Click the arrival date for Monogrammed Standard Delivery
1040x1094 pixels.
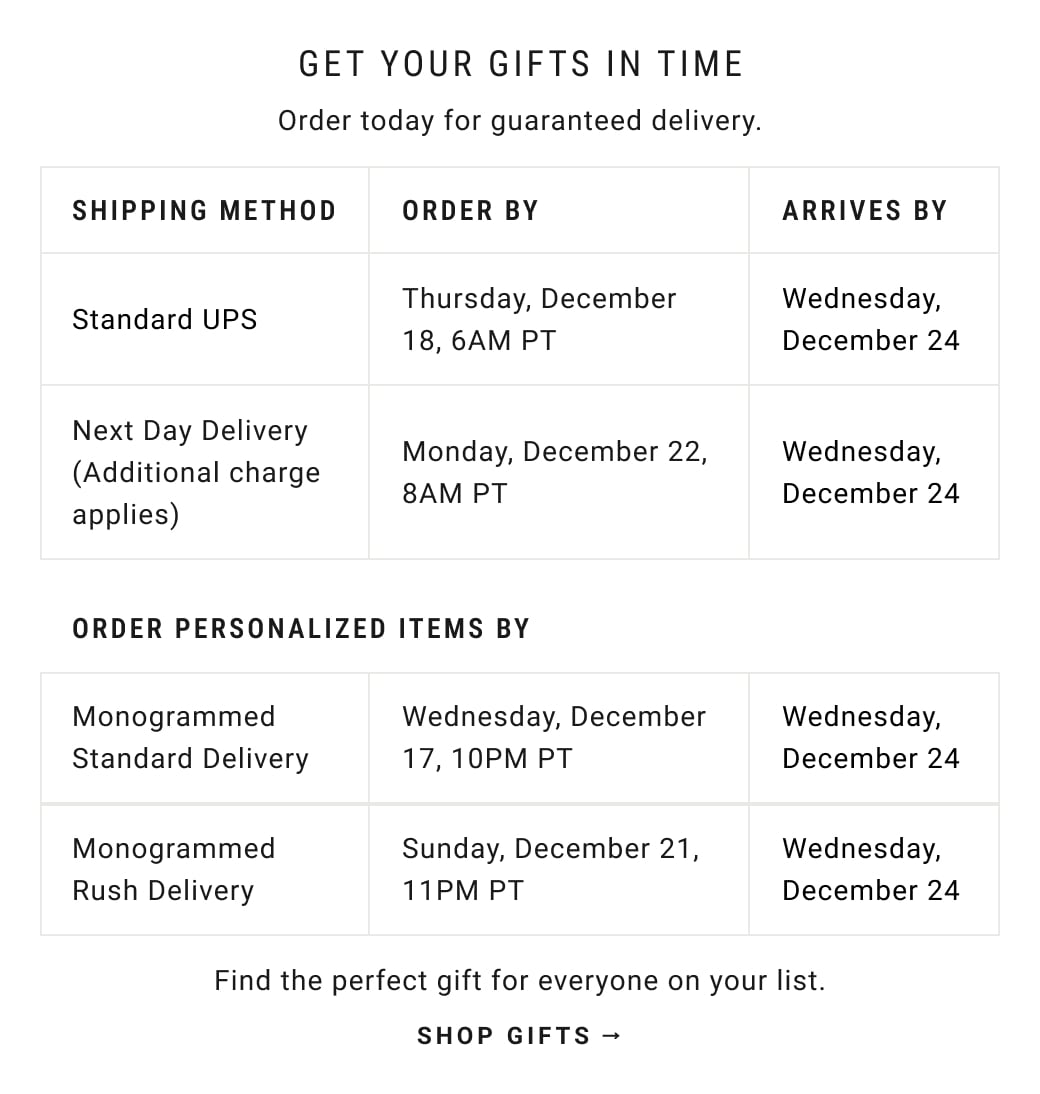tap(870, 738)
